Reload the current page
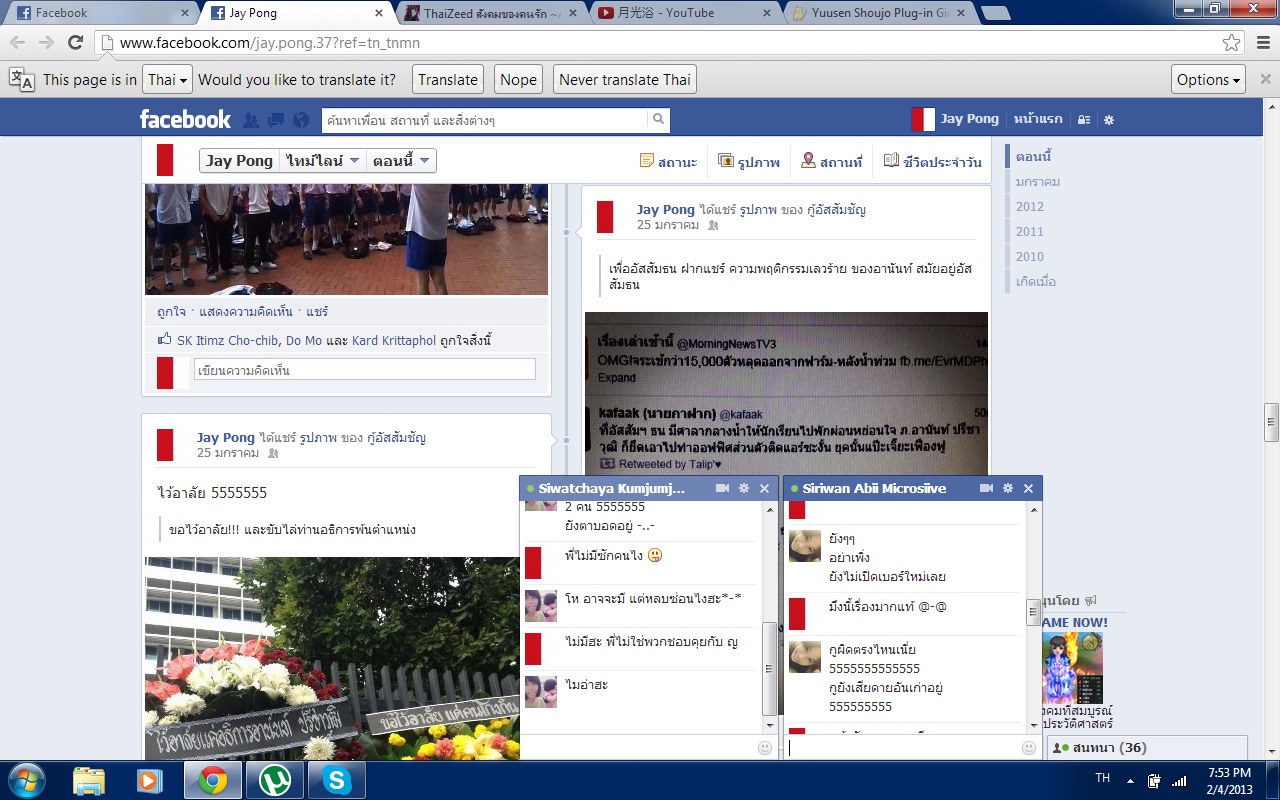1280x800 pixels. [75, 43]
